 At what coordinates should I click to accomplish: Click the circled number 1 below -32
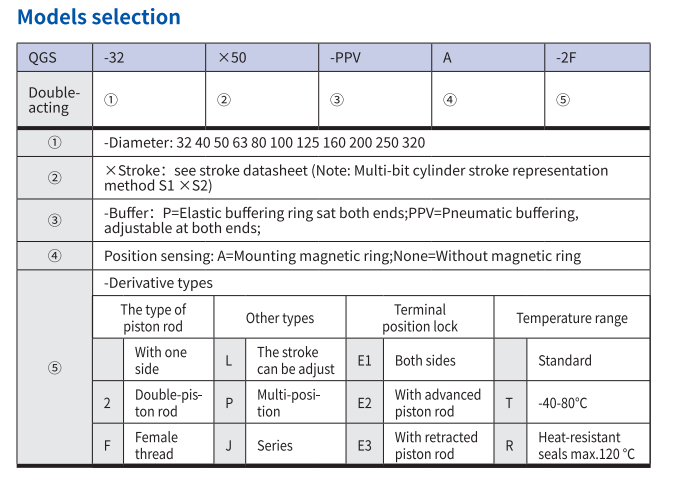(111, 100)
